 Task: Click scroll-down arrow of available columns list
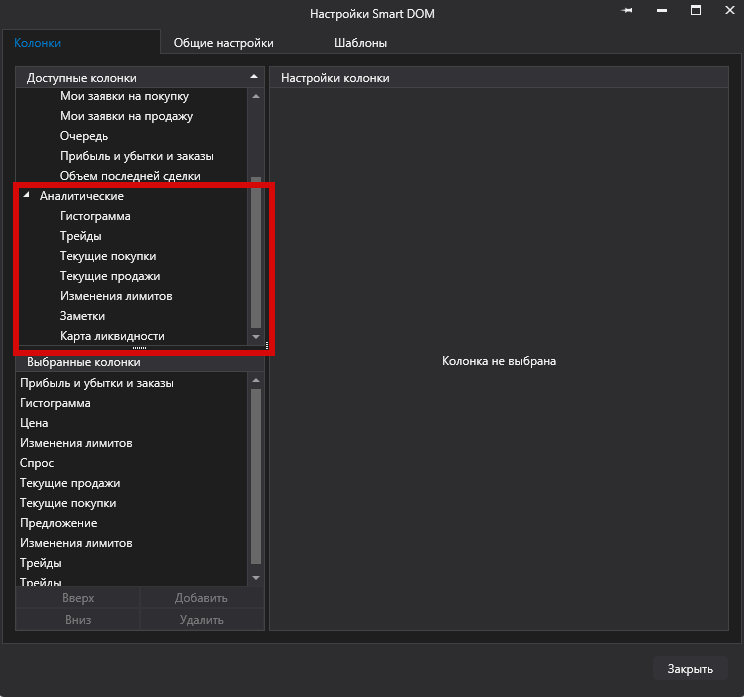pyautogui.click(x=256, y=336)
